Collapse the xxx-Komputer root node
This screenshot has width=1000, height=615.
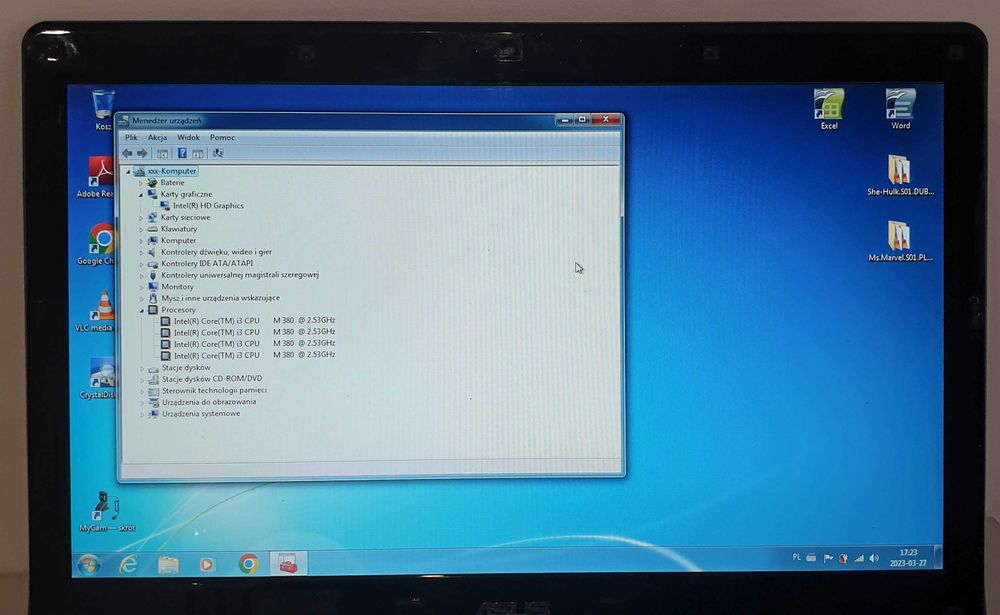click(128, 172)
